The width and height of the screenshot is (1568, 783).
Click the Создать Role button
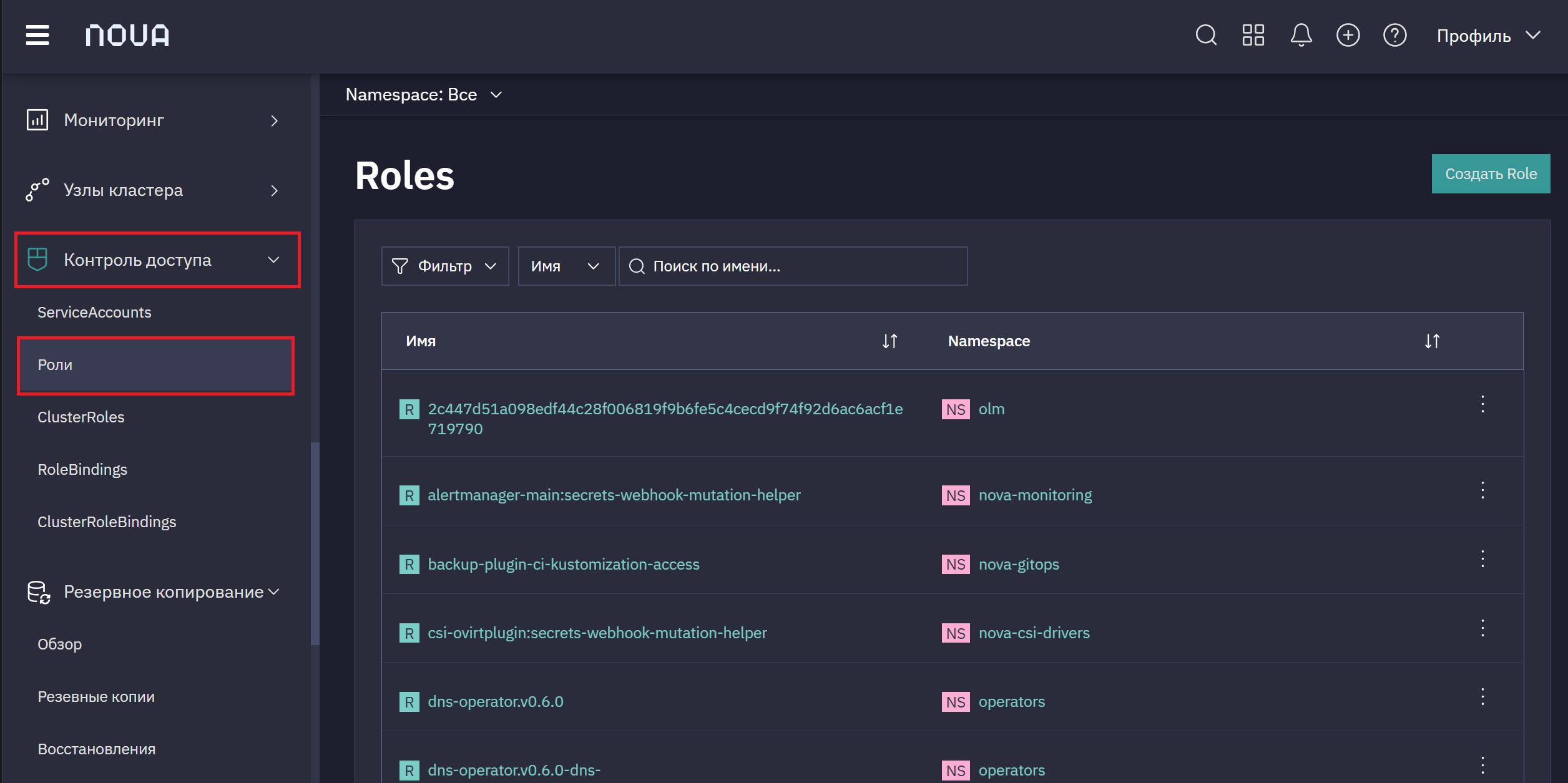[x=1491, y=174]
